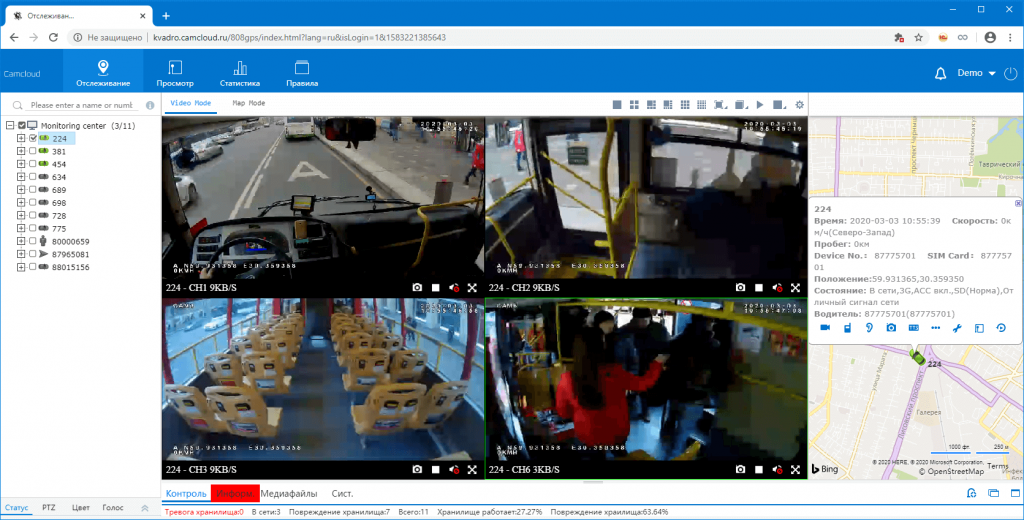Click the device name search field
This screenshot has width=1024, height=520.
80,105
